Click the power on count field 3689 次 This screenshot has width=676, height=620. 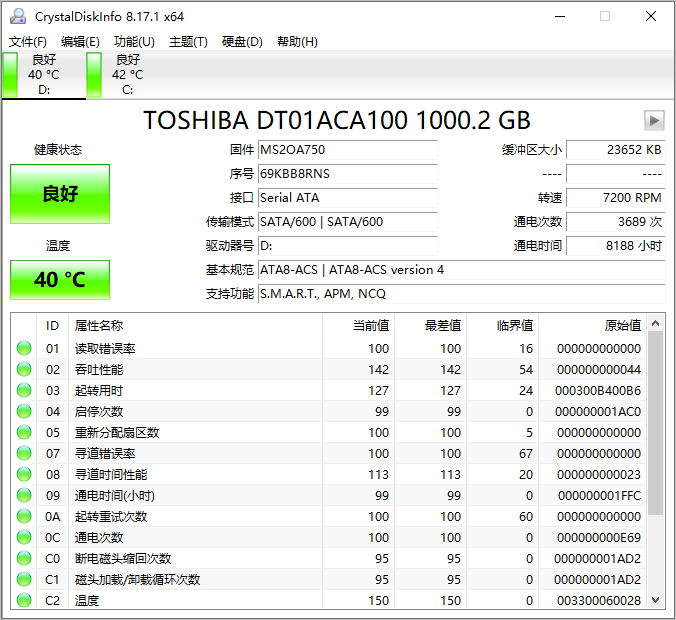coord(616,222)
